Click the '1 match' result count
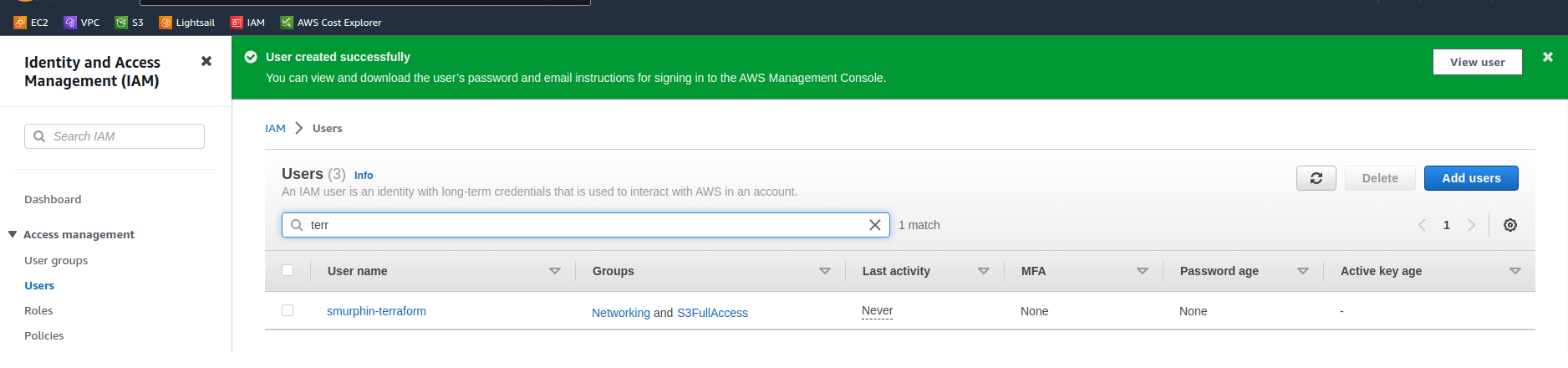 pos(919,225)
